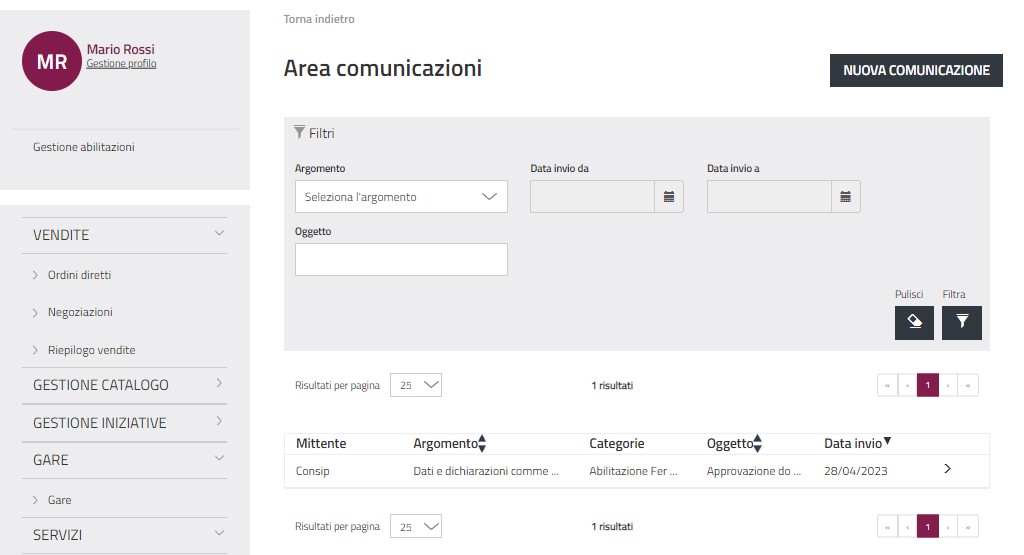Open the top Risultati per pagina dropdown
This screenshot has height=555, width=1024.
(415, 385)
